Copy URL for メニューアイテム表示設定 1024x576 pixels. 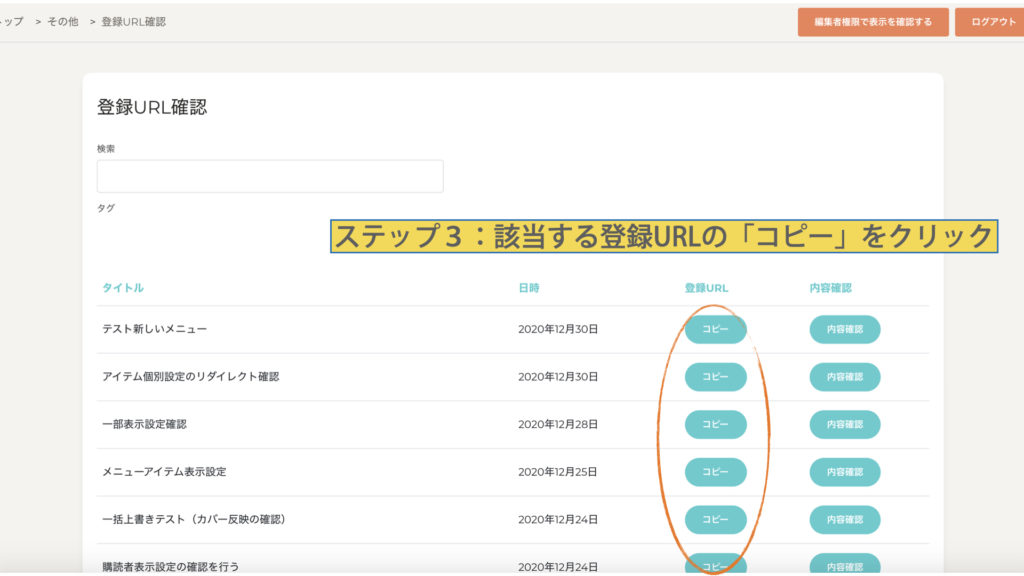pyautogui.click(x=715, y=472)
